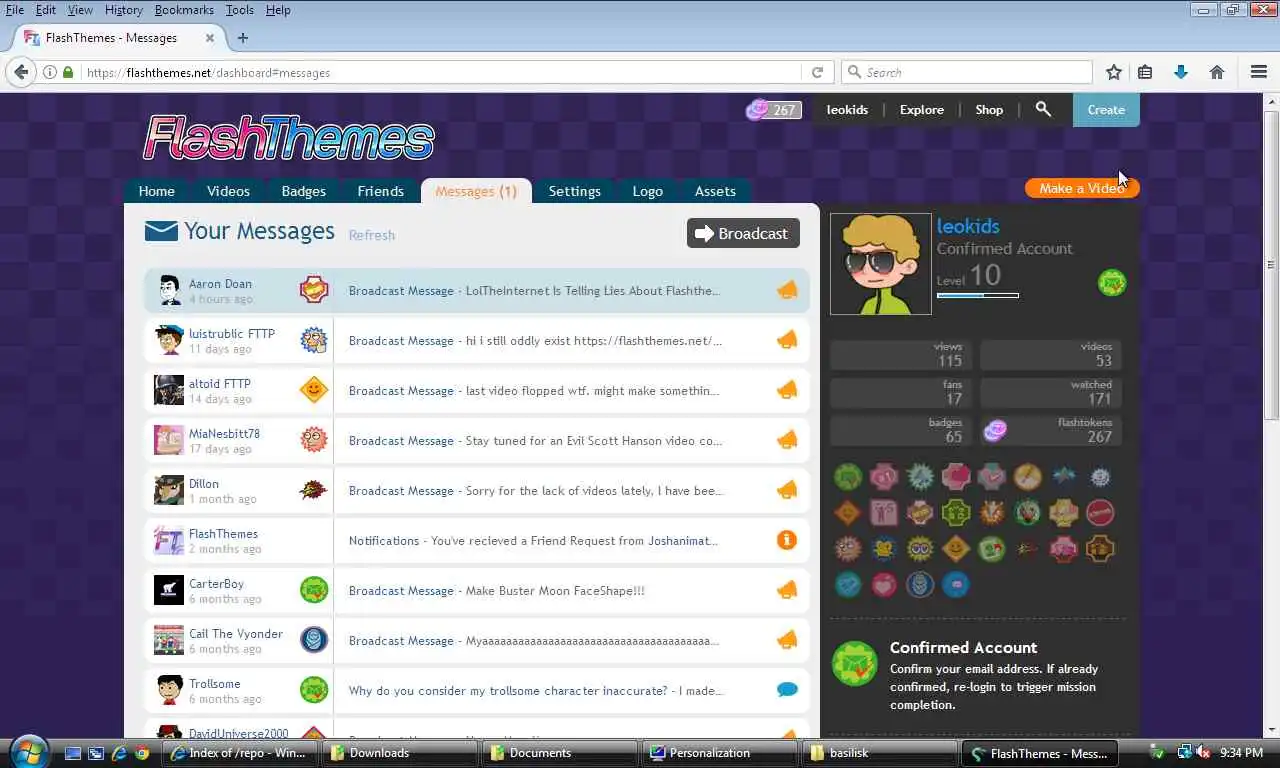Open a new browser tab
Image resolution: width=1280 pixels, height=768 pixels.
[x=242, y=38]
